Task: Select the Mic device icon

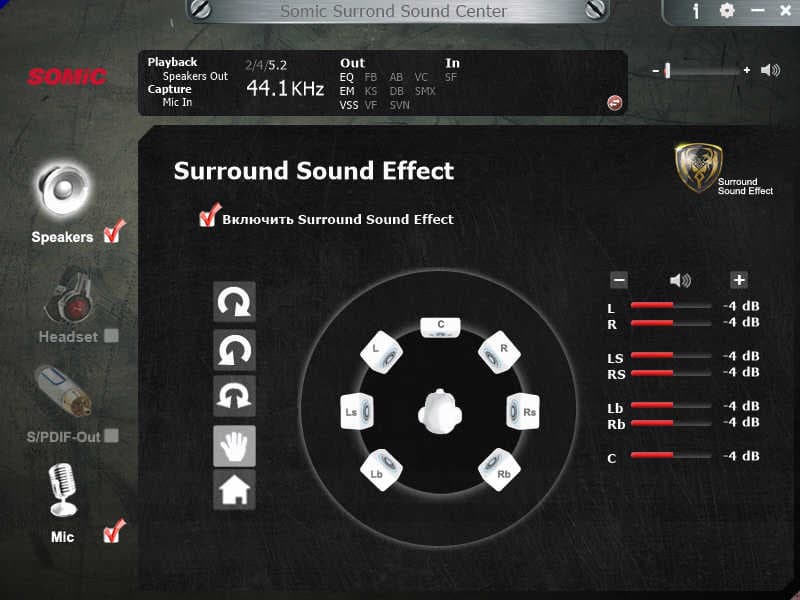Action: tap(62, 490)
